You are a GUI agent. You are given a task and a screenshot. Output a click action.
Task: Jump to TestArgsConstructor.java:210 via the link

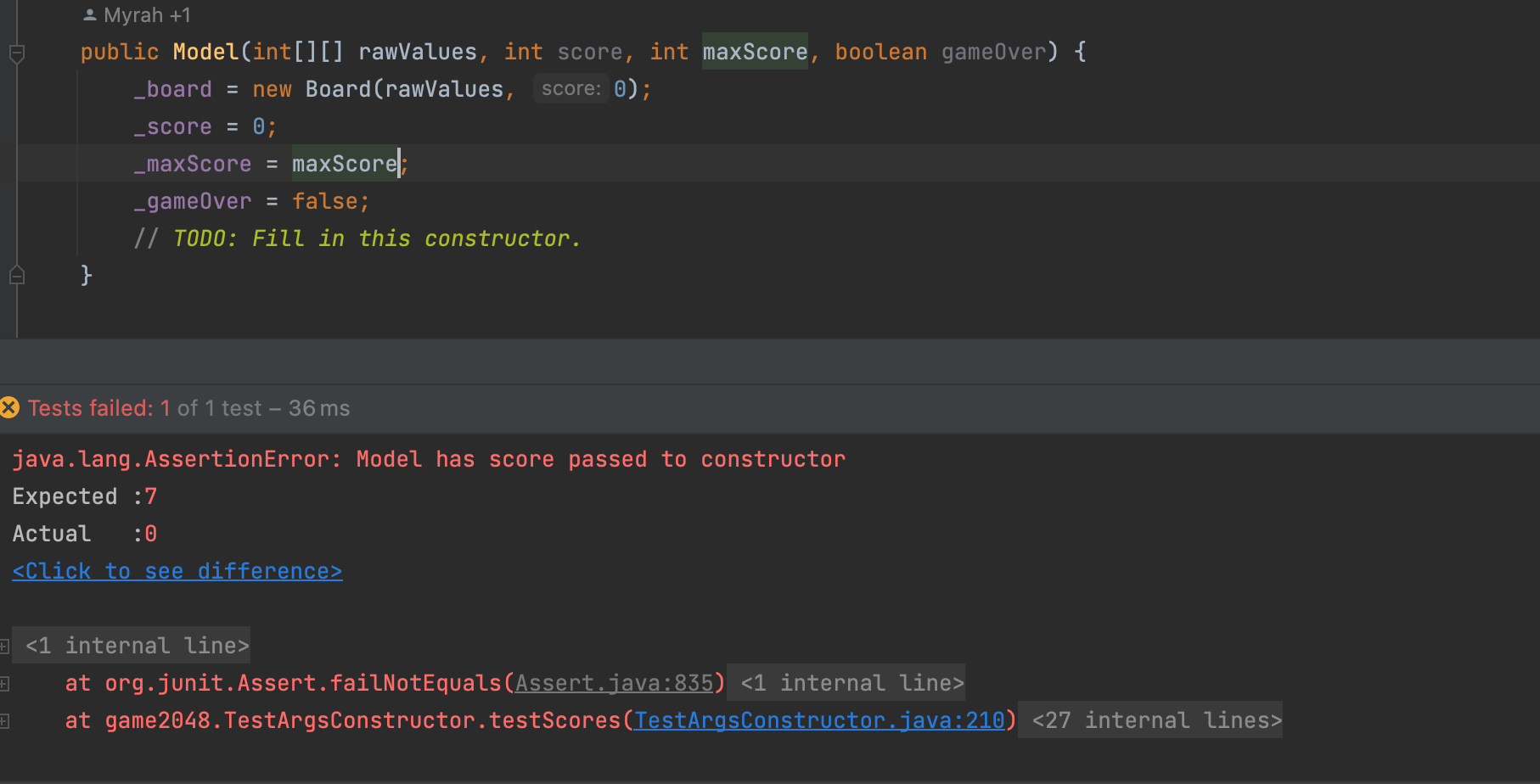819,720
